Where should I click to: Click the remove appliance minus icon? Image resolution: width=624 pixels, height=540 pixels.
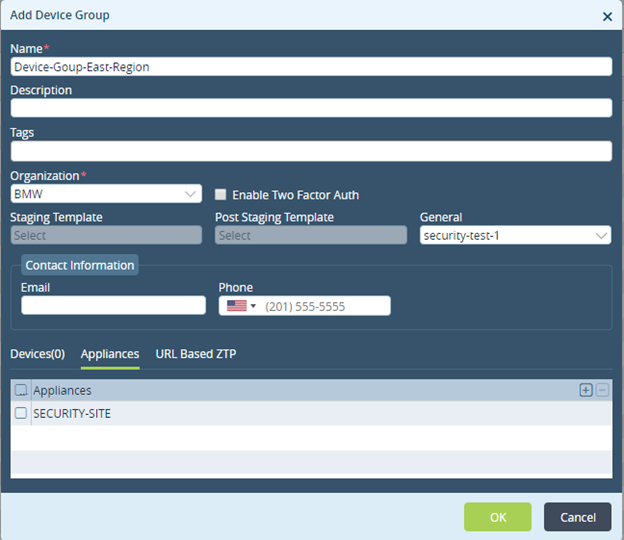603,390
